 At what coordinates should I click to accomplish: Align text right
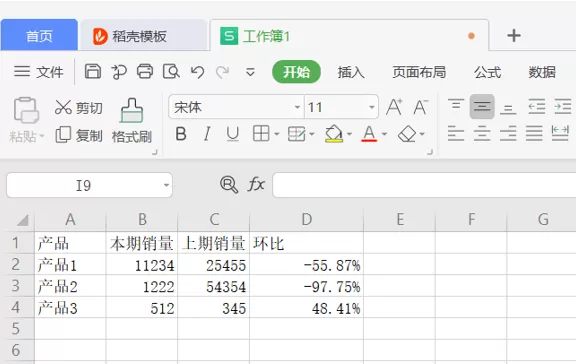click(x=508, y=133)
